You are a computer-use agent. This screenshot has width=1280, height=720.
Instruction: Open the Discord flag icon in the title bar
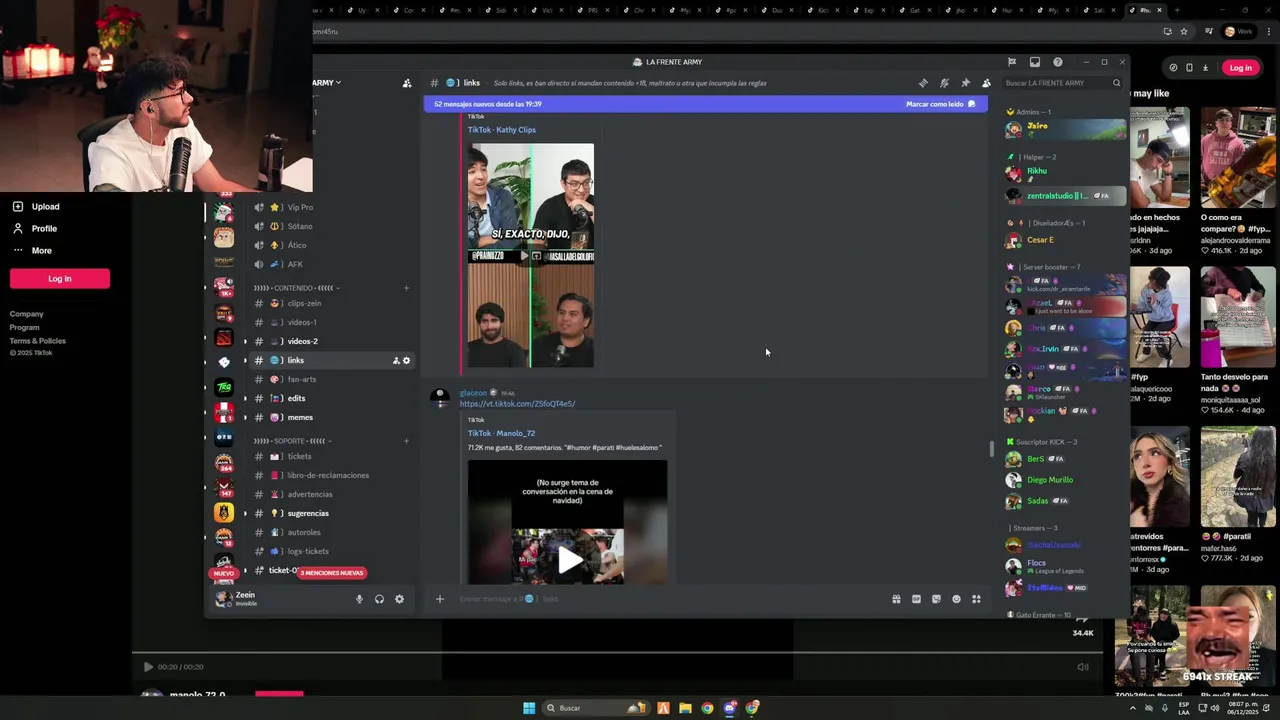1012,62
